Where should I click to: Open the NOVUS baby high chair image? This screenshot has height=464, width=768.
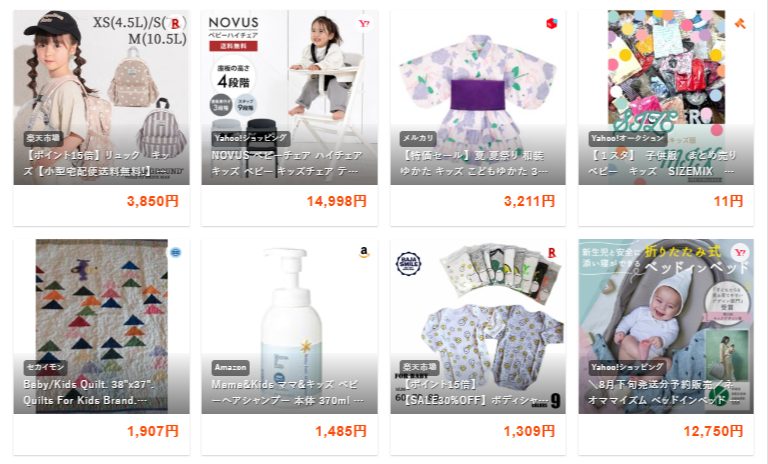(289, 97)
